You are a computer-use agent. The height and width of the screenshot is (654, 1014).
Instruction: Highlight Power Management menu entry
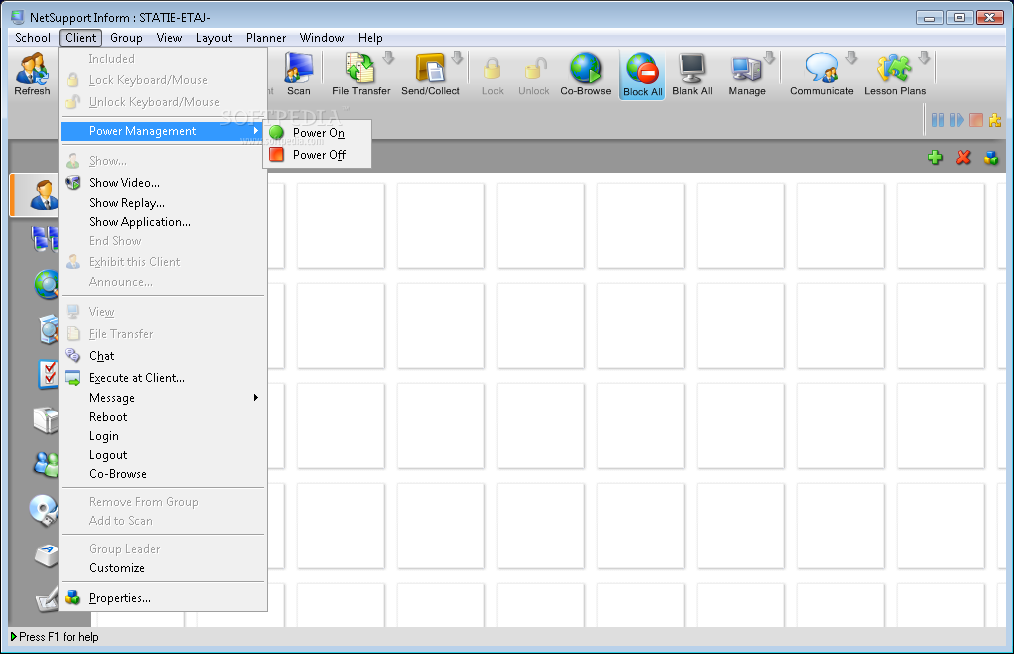click(163, 131)
